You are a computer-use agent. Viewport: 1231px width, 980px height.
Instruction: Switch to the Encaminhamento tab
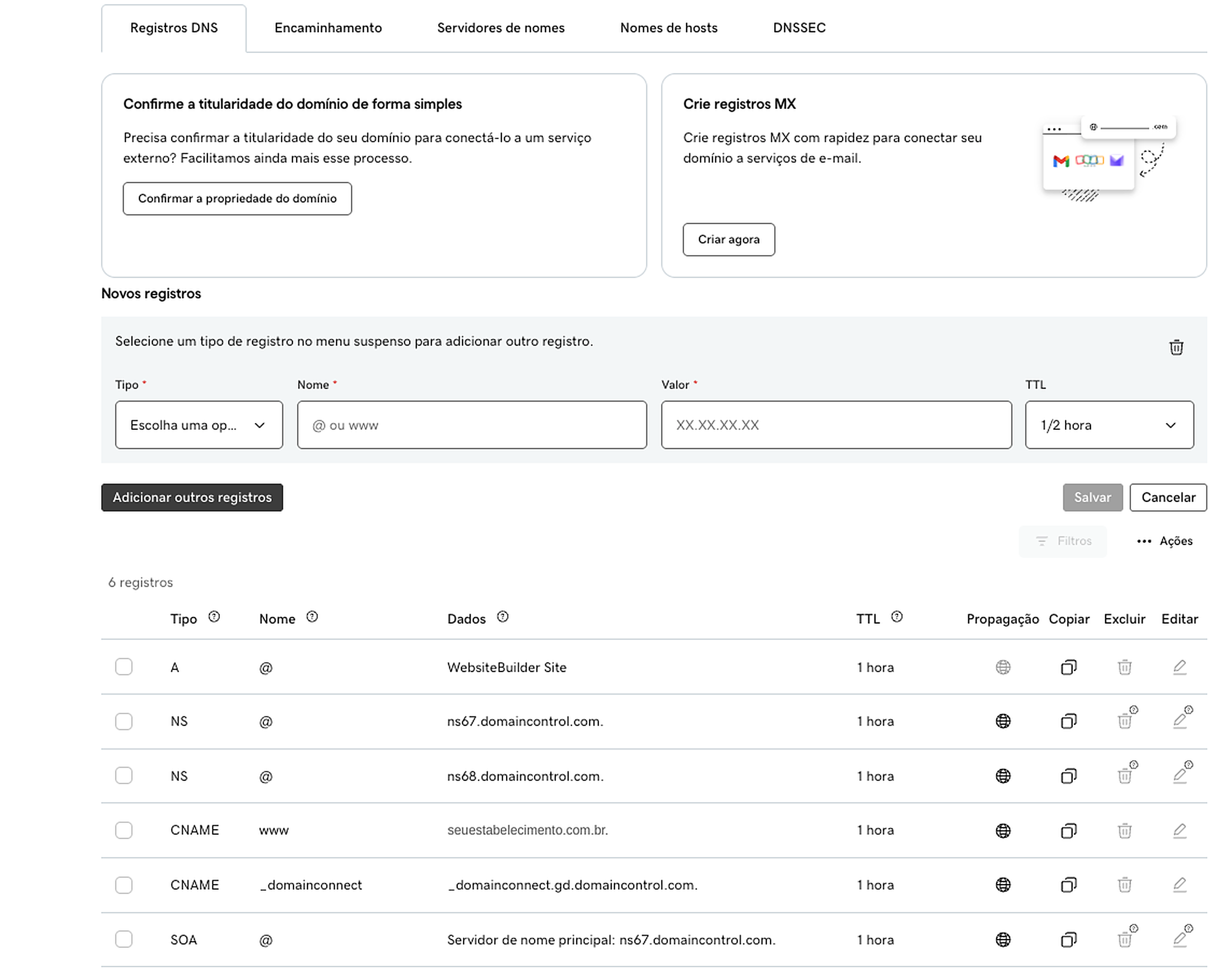(x=328, y=27)
